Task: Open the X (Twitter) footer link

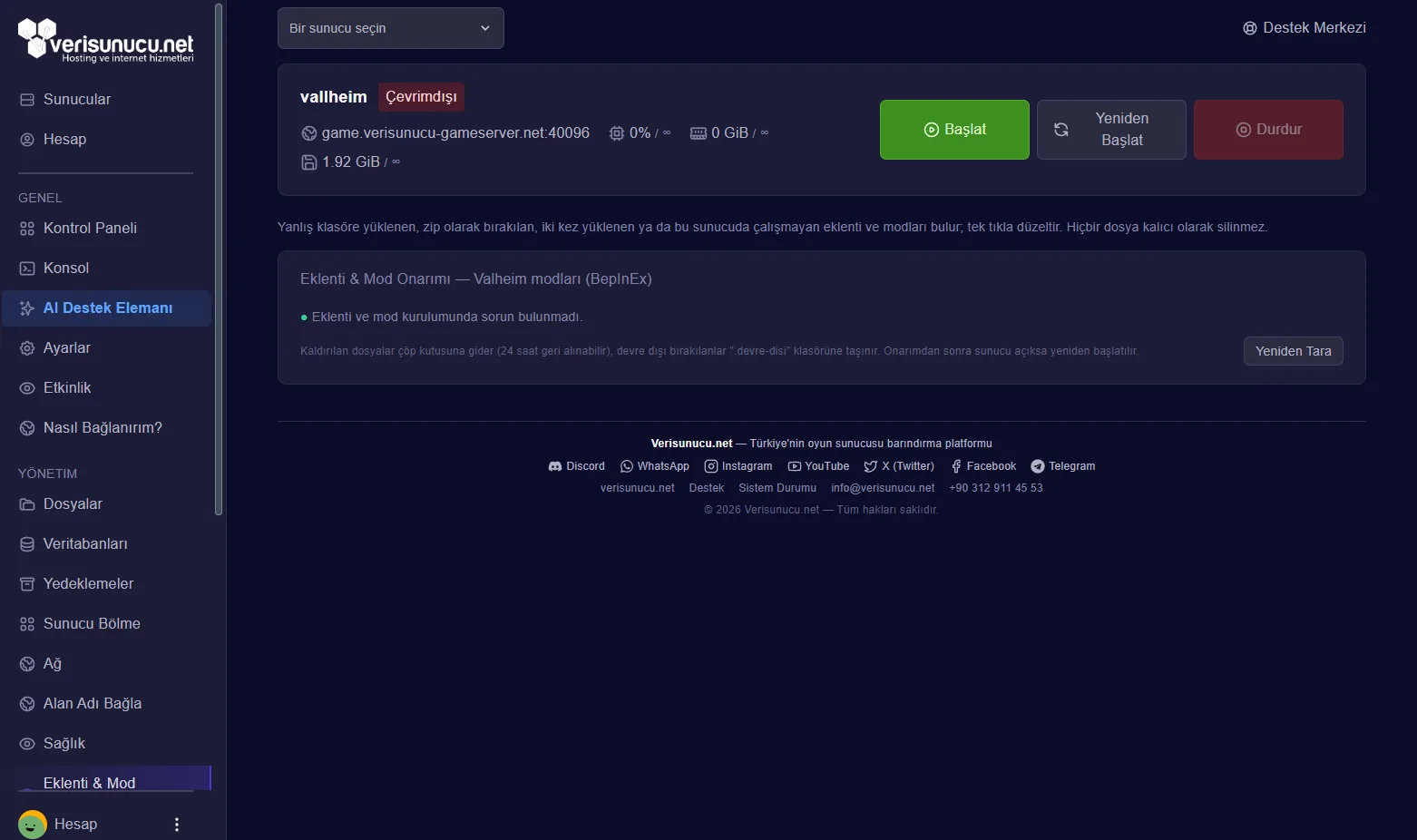Action: click(x=899, y=466)
